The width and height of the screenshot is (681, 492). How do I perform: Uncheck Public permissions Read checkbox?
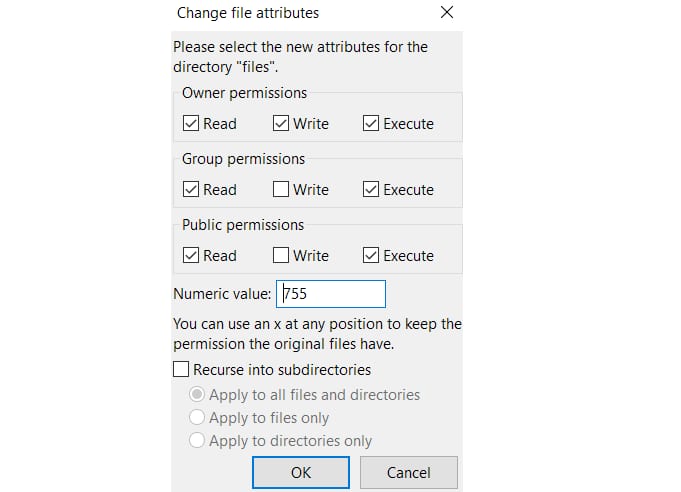coord(191,256)
